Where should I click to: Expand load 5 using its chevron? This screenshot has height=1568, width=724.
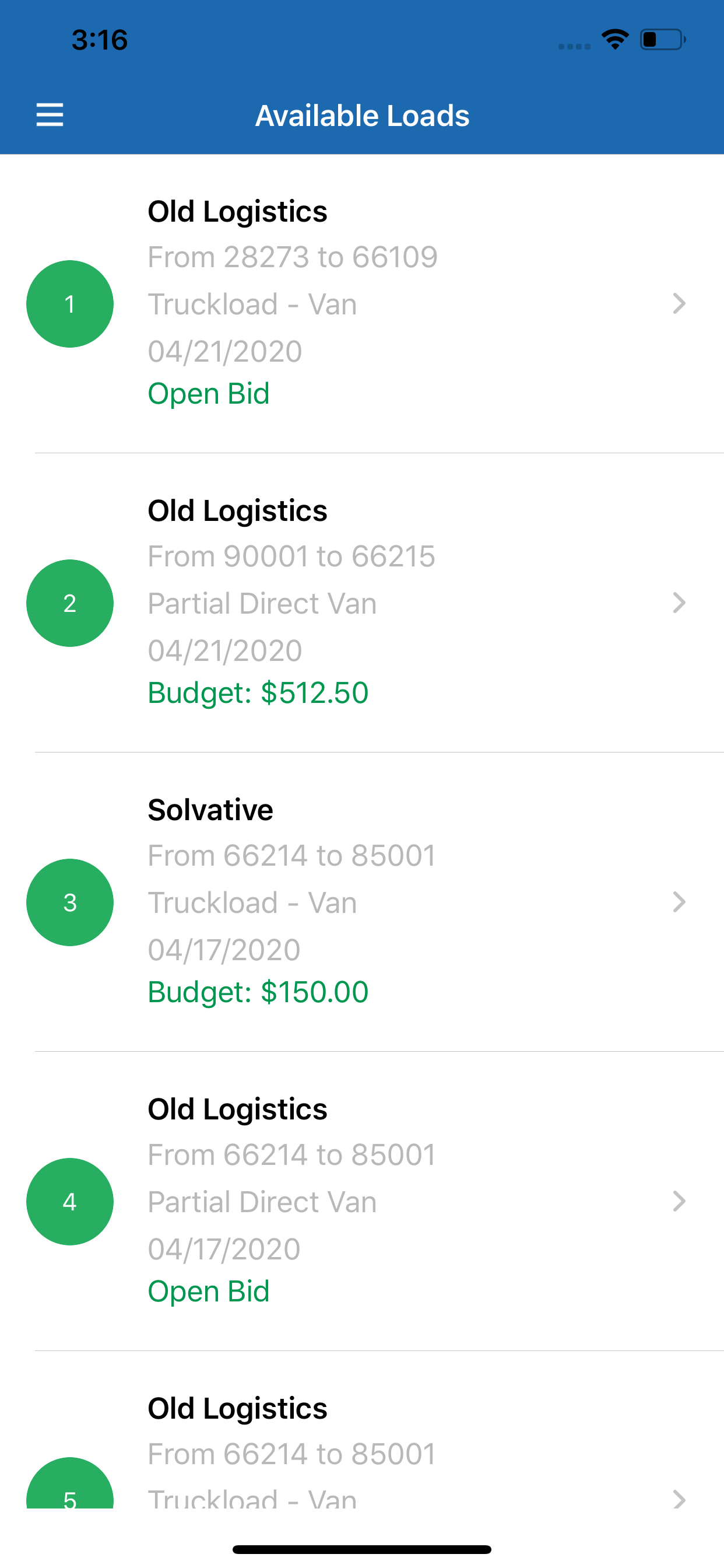679,1499
